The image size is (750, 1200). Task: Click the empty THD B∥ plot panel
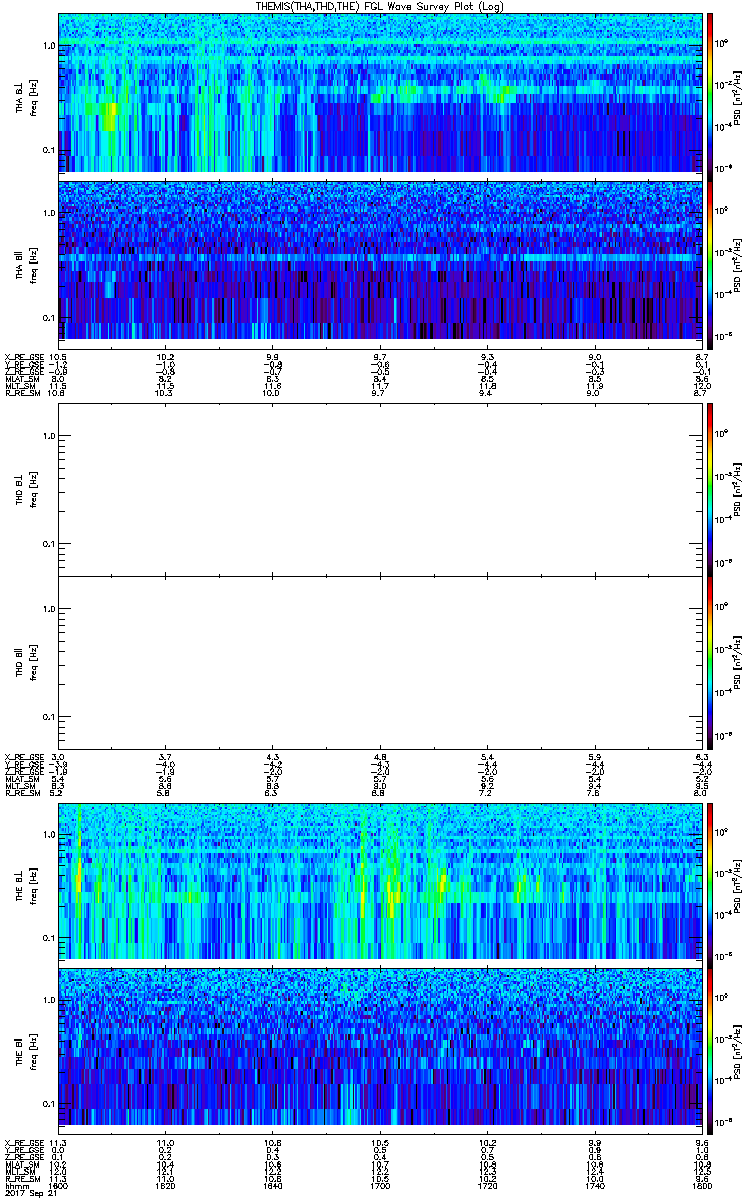[x=380, y=663]
